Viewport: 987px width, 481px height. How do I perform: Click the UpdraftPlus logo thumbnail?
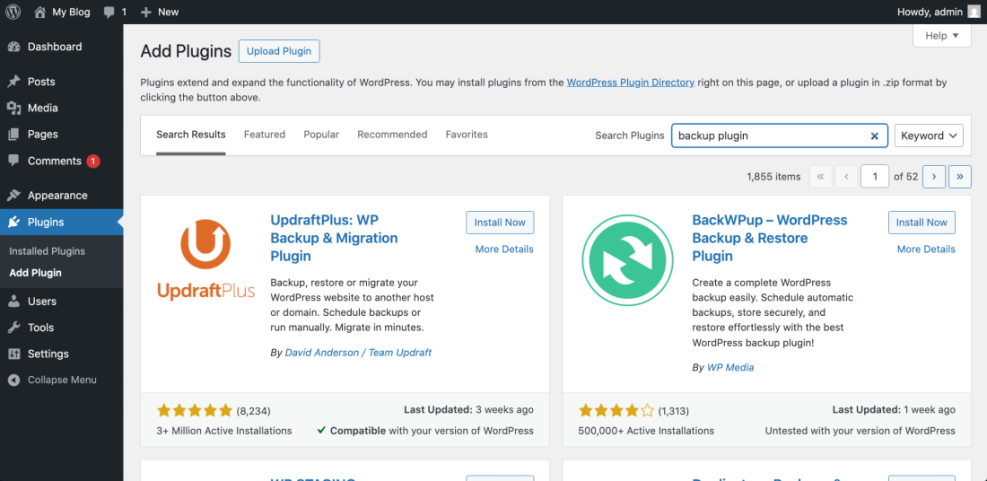tap(206, 259)
